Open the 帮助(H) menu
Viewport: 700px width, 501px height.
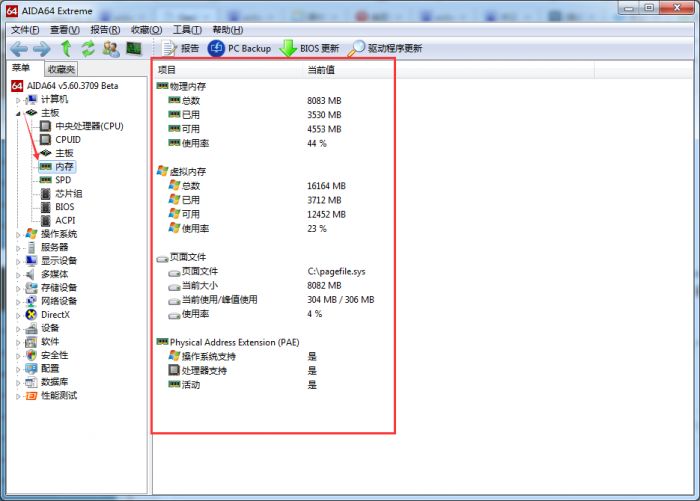tap(228, 30)
